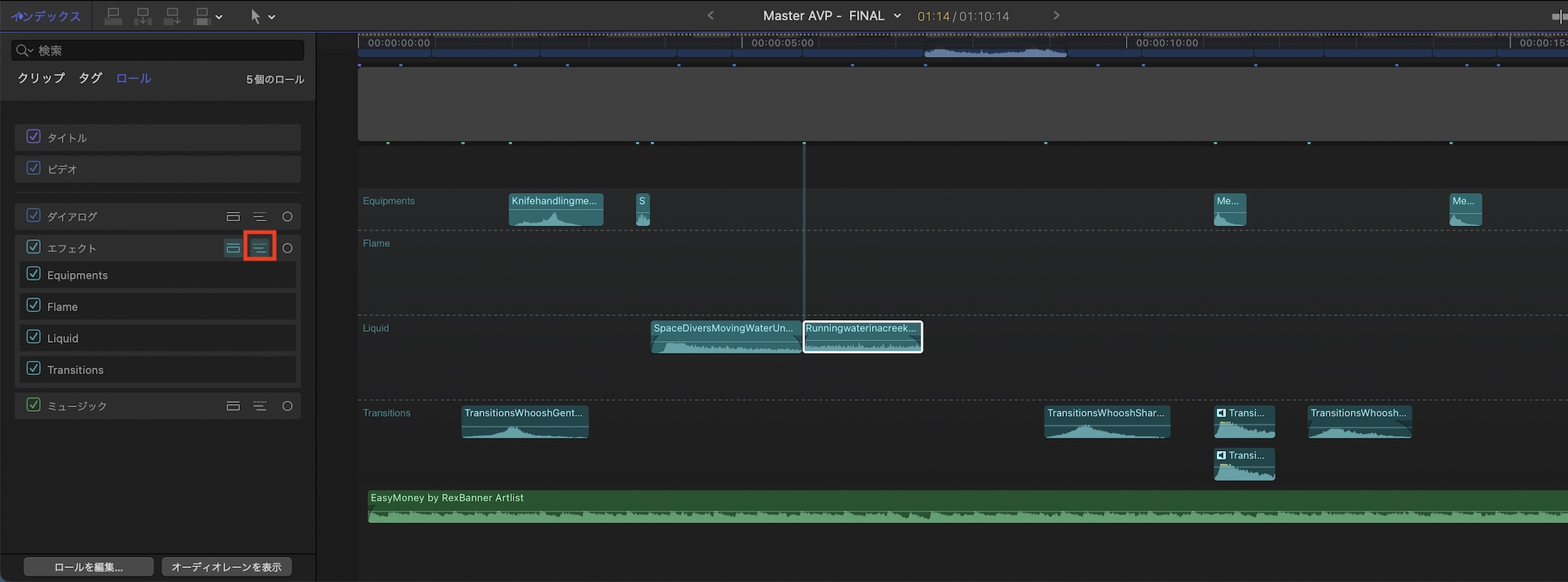Click the オーディオレーンを表示 button
1568x582 pixels.
coord(227,567)
